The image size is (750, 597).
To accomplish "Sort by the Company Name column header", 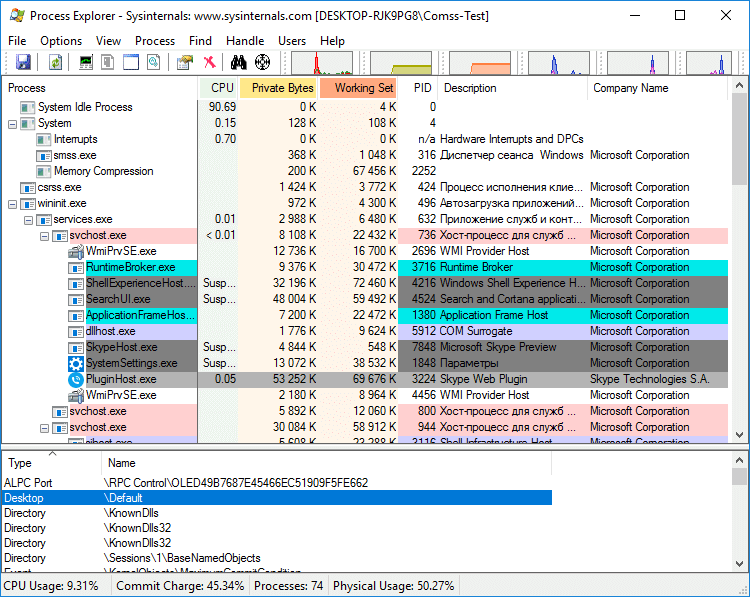I will click(x=657, y=88).
